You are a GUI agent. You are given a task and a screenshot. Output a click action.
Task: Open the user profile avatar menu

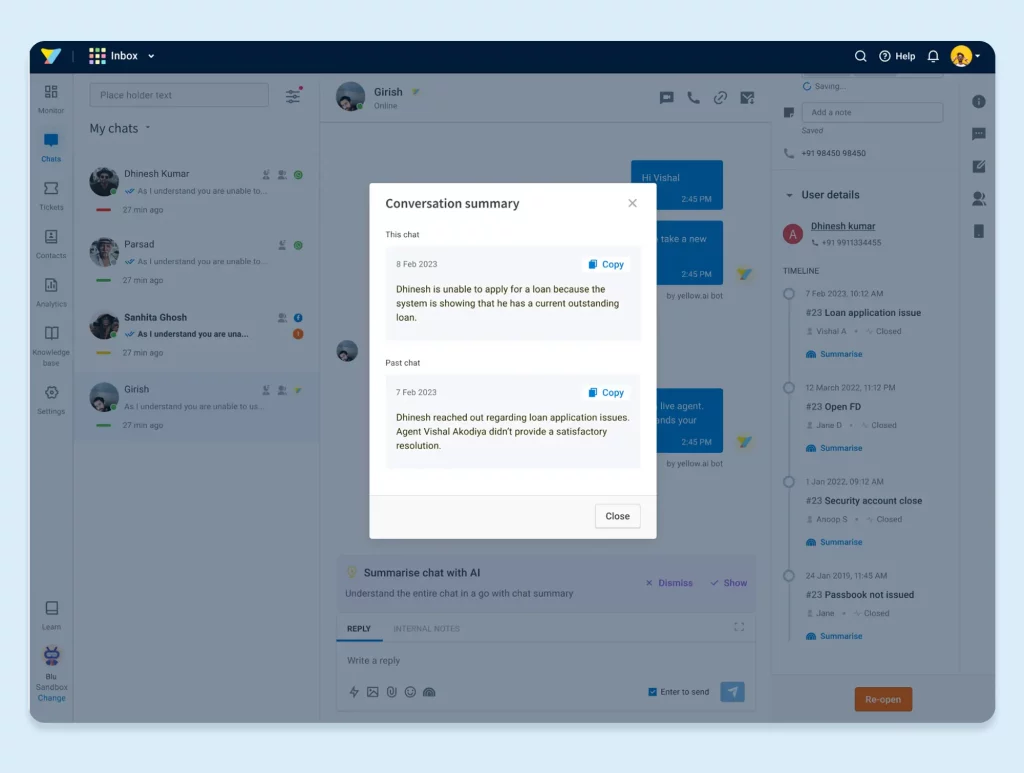tap(965, 56)
